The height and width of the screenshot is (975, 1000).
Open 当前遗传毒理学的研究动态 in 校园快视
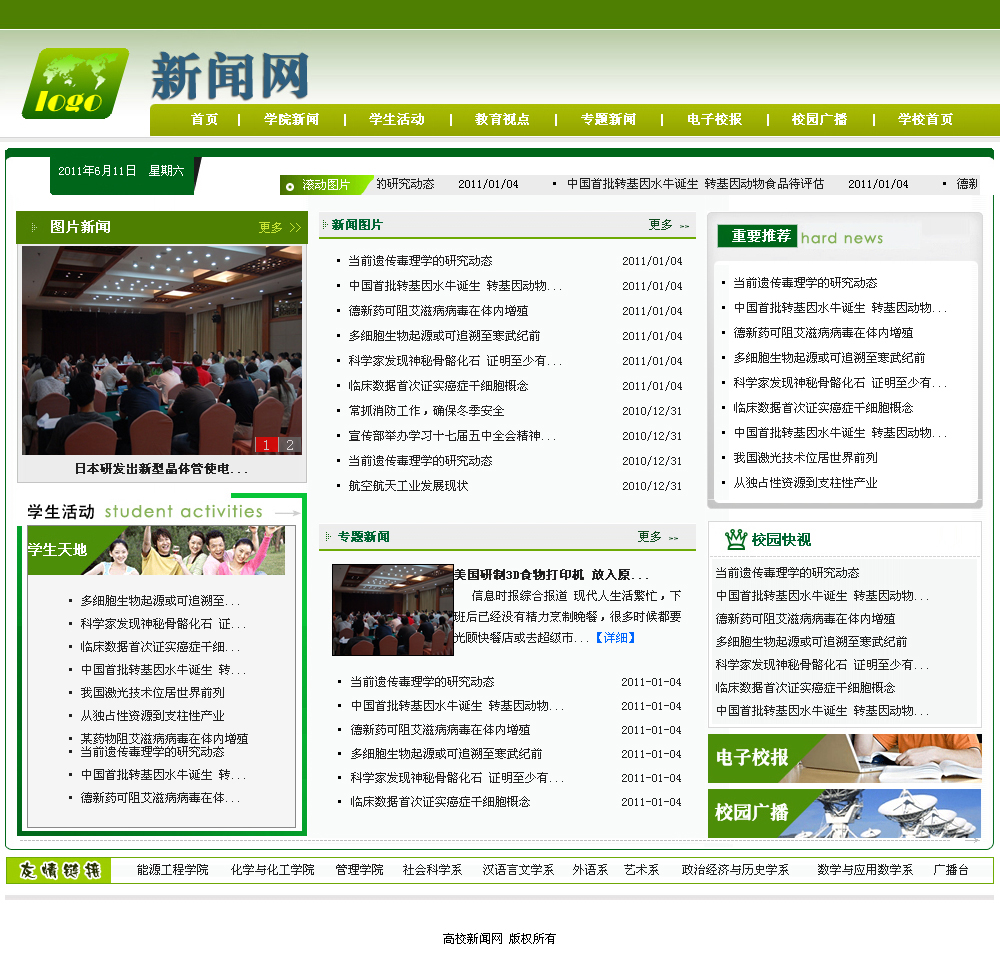pos(788,573)
